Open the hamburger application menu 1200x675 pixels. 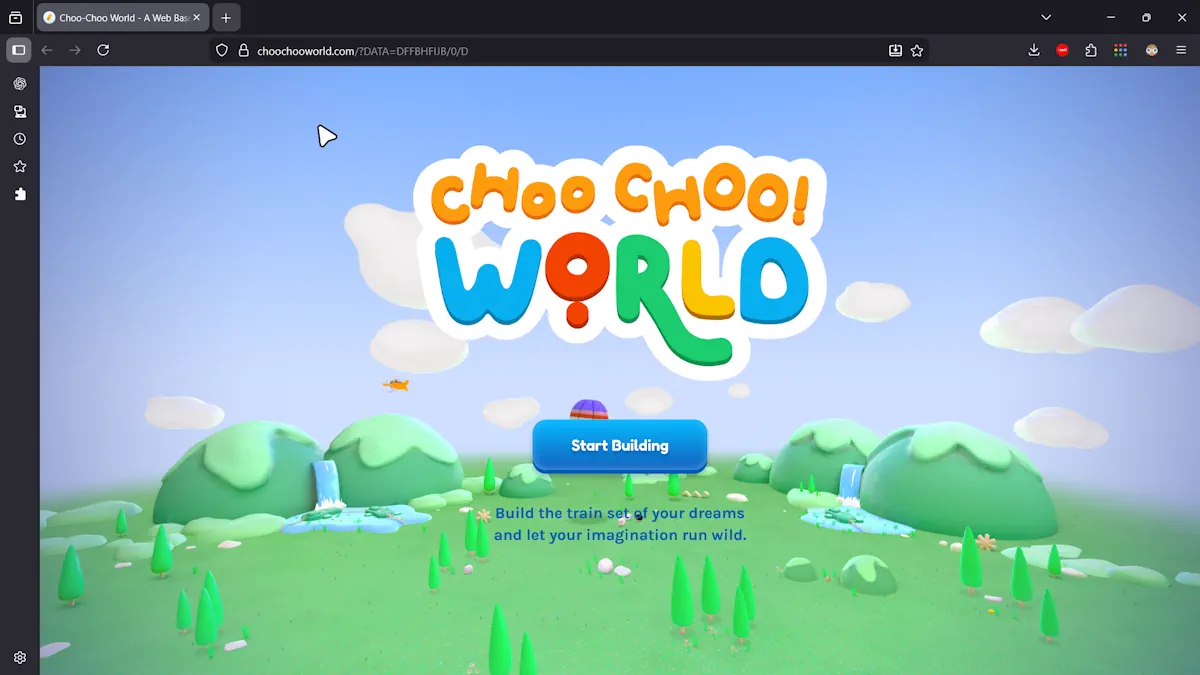pyautogui.click(x=1180, y=50)
